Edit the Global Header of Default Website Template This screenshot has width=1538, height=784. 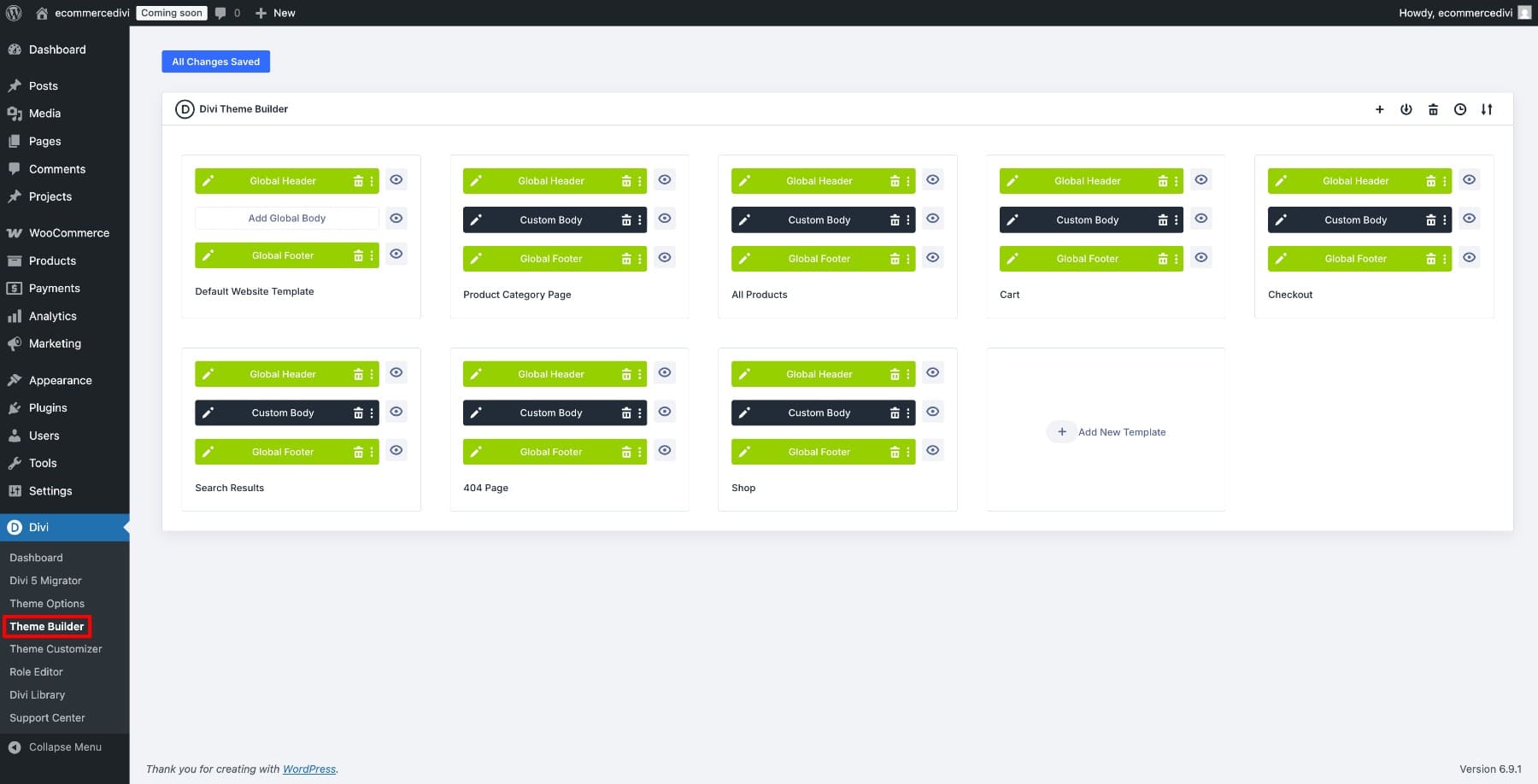coord(208,180)
